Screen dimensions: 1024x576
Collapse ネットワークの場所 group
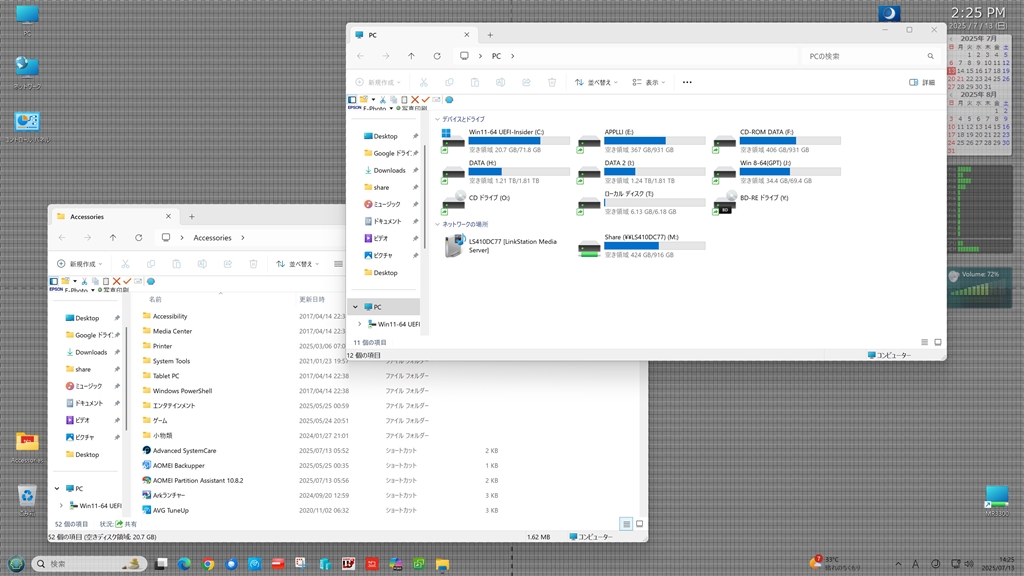coord(438,225)
